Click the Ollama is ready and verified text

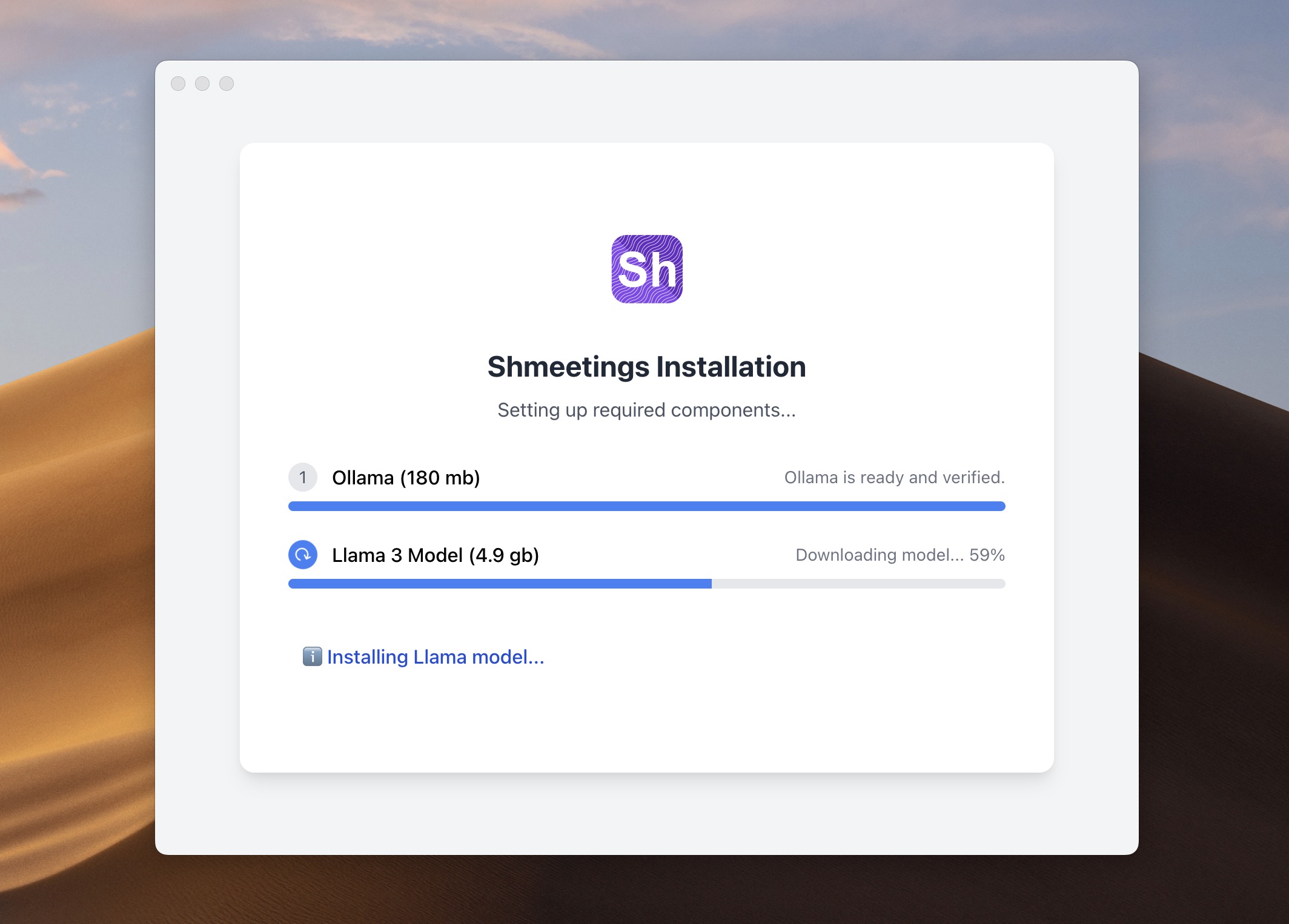894,478
